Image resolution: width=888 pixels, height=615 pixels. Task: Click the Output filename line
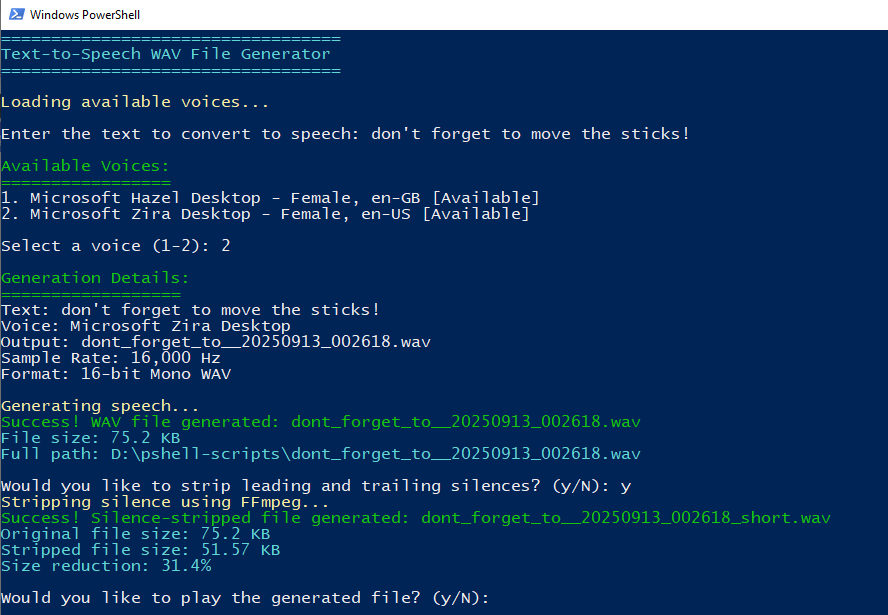tap(215, 342)
